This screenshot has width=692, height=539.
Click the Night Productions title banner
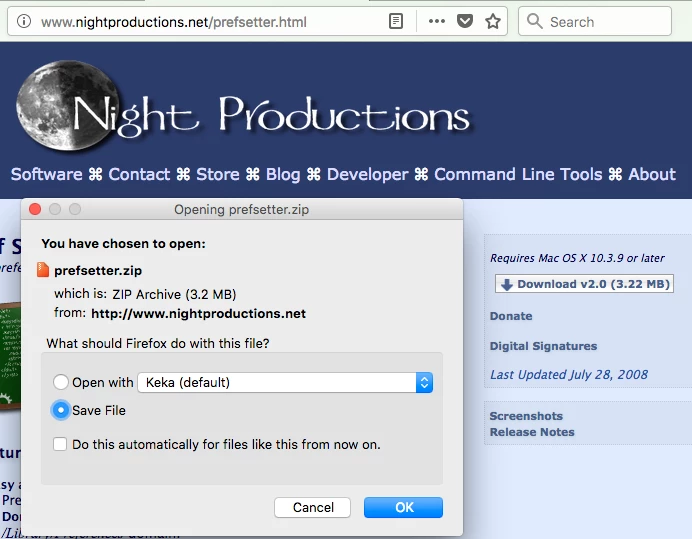point(272,116)
